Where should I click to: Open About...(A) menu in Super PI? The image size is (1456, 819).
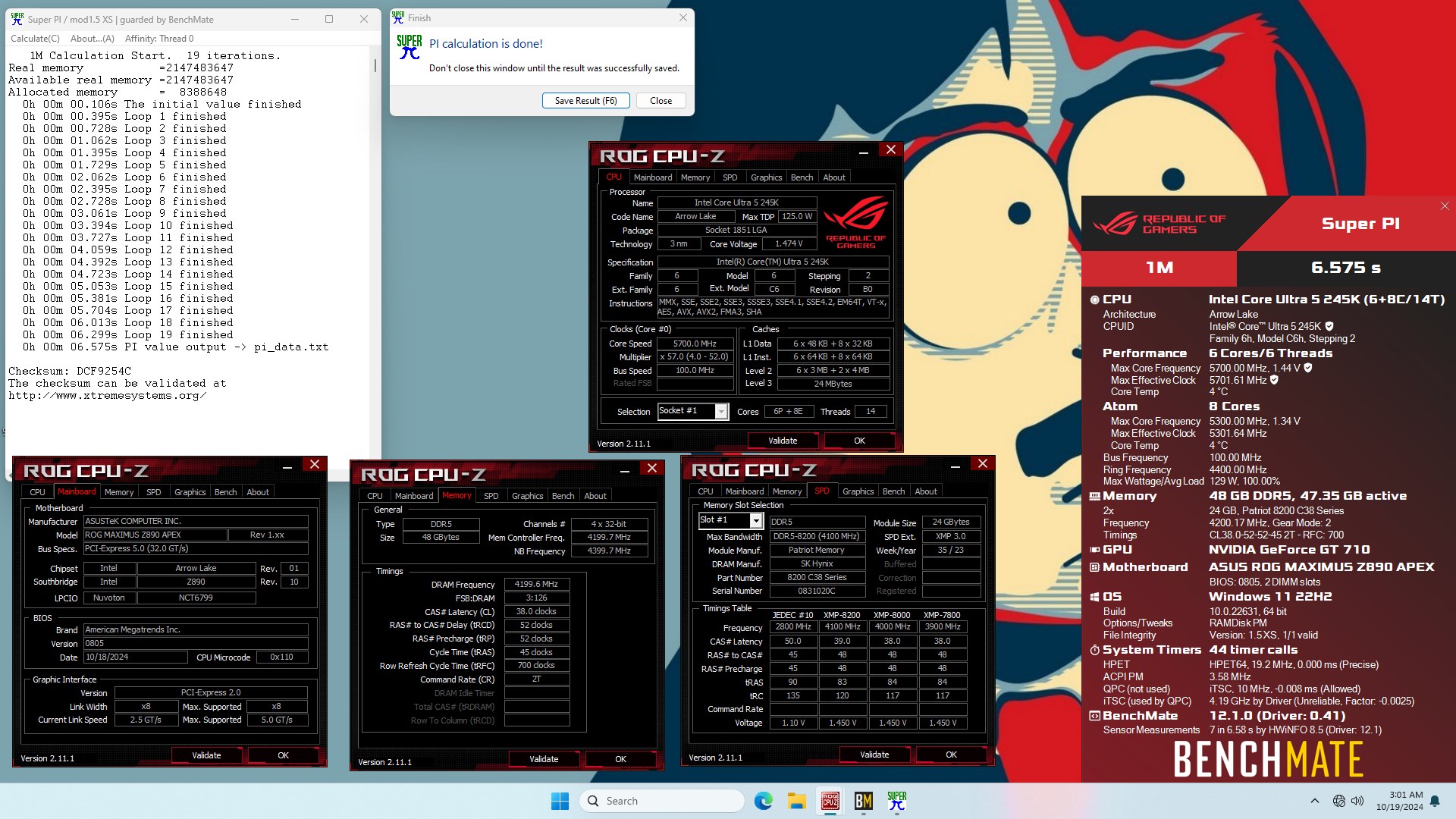tap(92, 39)
